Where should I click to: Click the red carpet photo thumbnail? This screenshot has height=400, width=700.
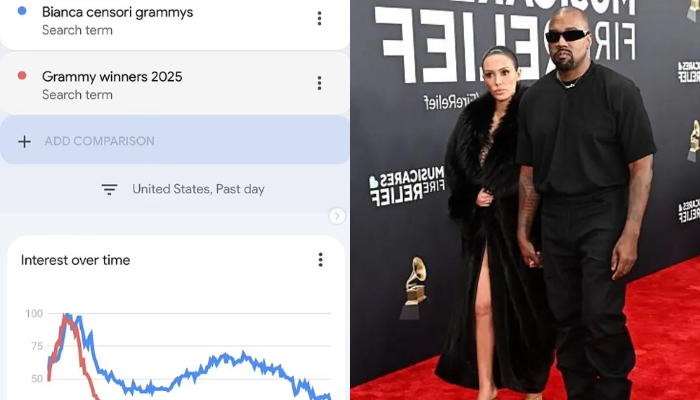(525, 200)
